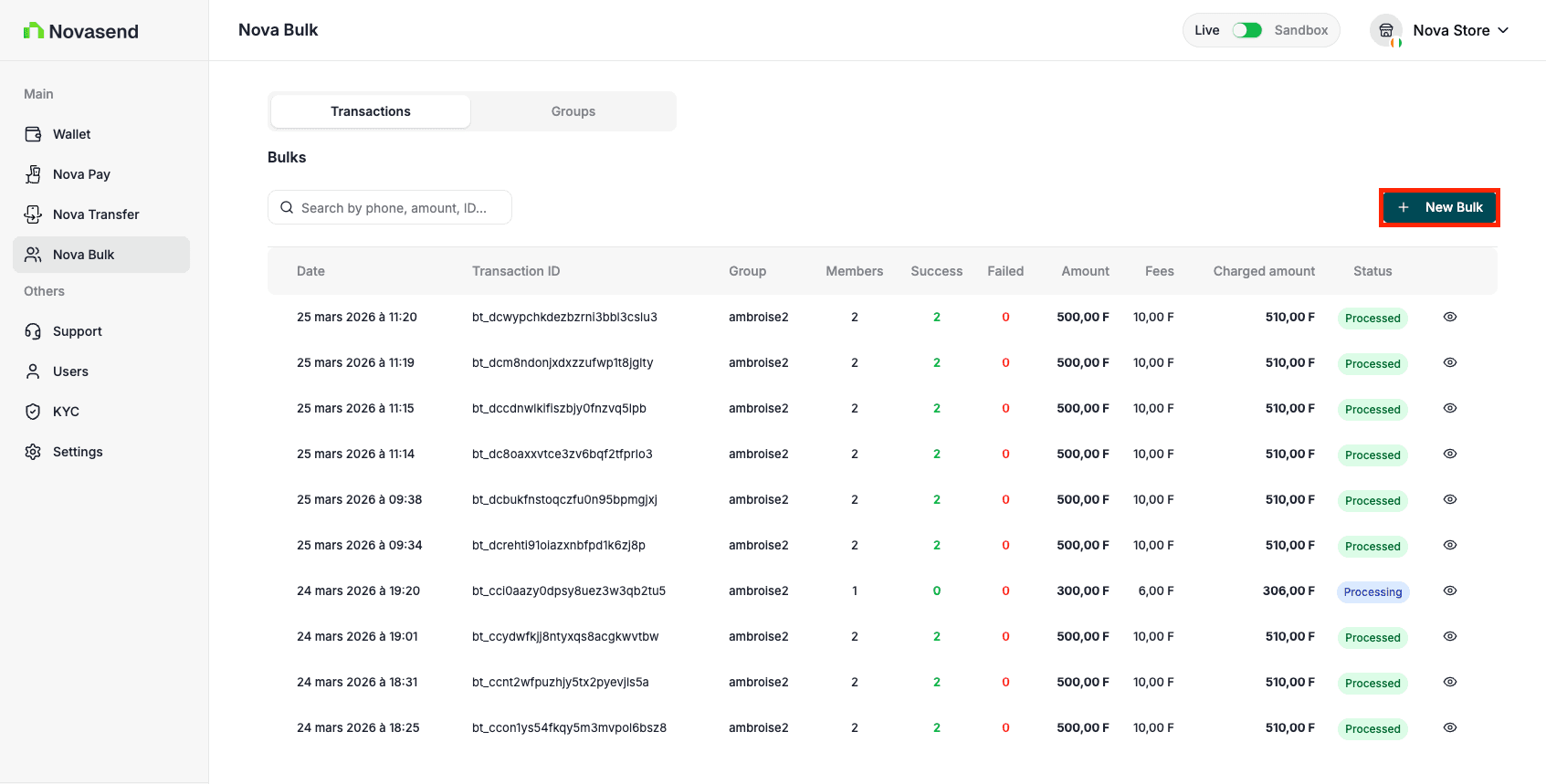This screenshot has height=784, width=1546.
Task: Click the Members column header
Action: tap(855, 271)
